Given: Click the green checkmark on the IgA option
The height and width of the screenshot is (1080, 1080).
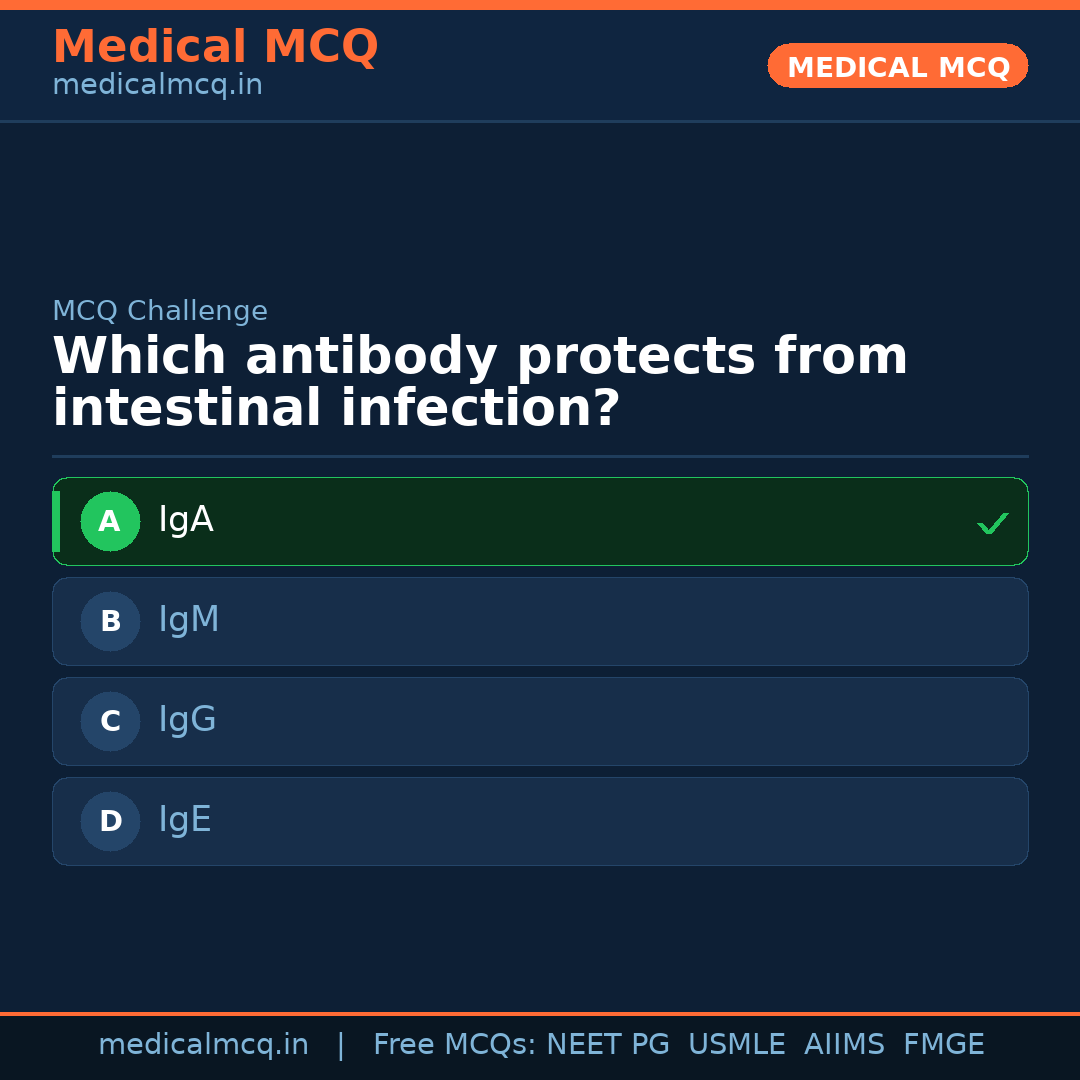Looking at the screenshot, I should (x=992, y=523).
